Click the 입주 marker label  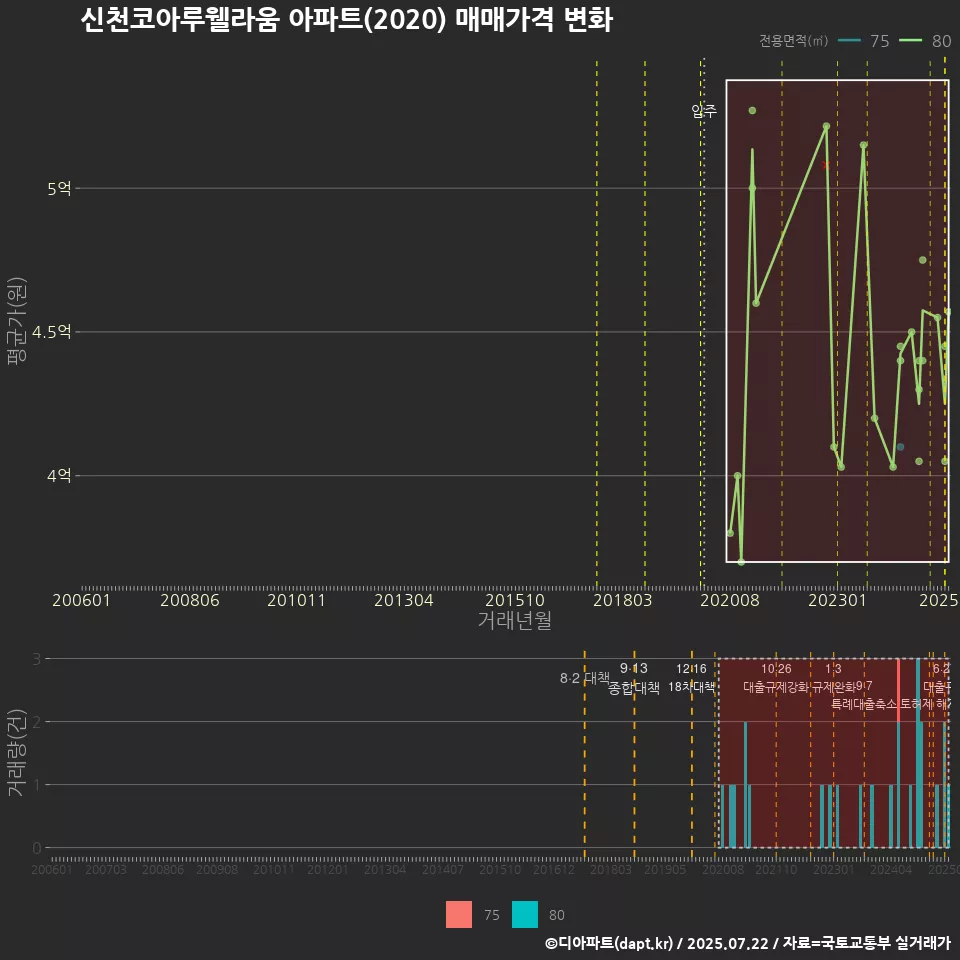tap(703, 111)
